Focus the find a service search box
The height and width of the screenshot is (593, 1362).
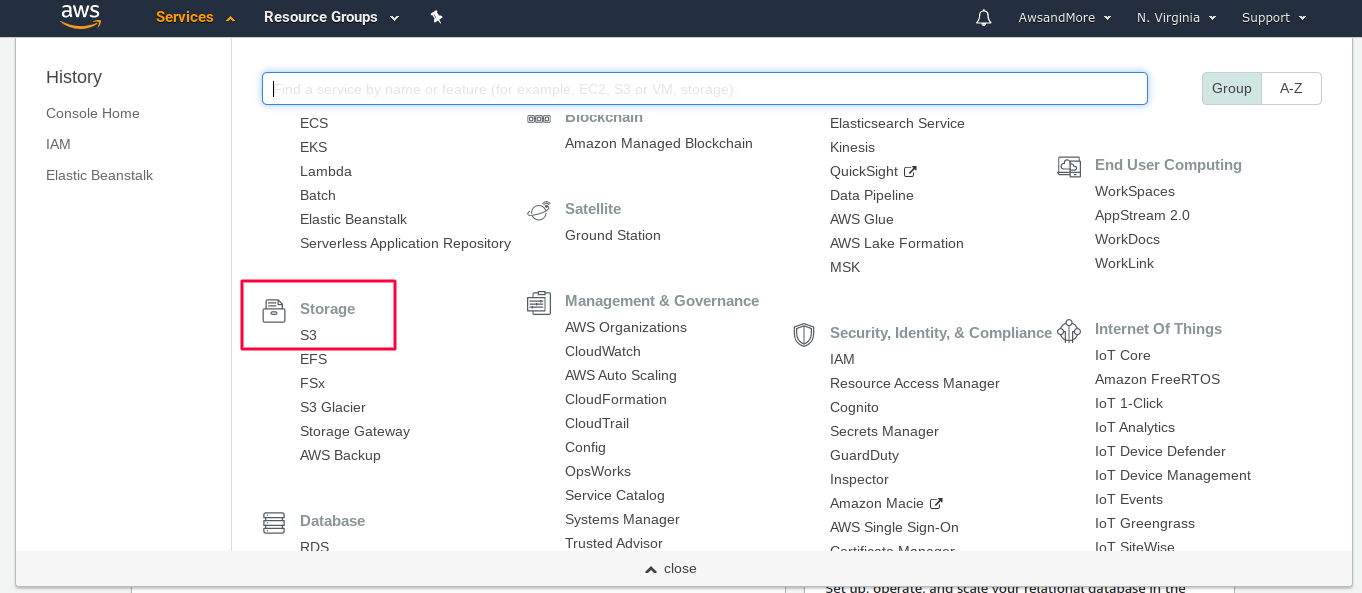coord(705,89)
